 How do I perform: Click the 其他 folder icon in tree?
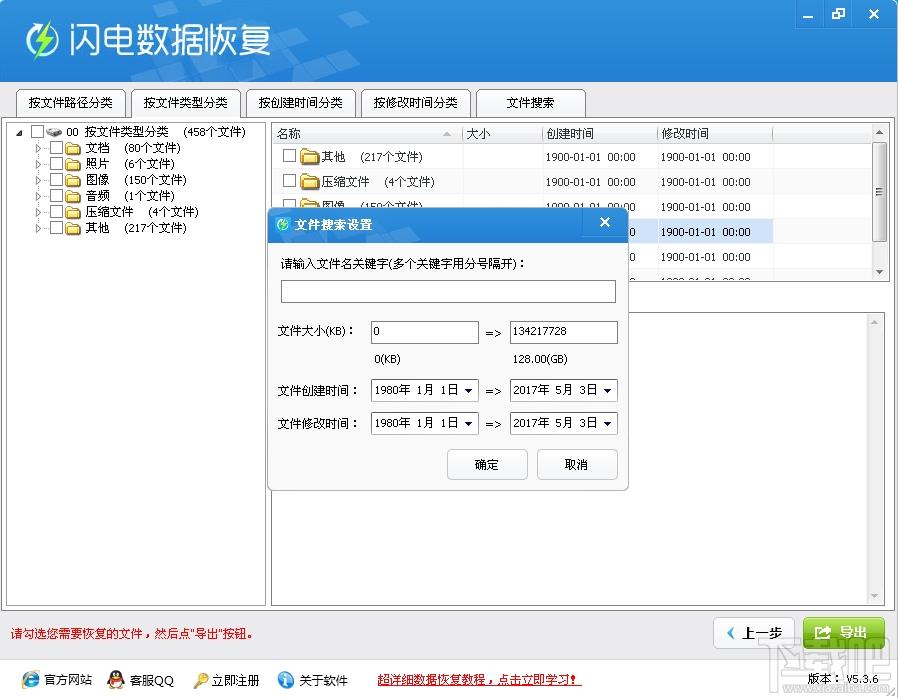pyautogui.click(x=73, y=229)
